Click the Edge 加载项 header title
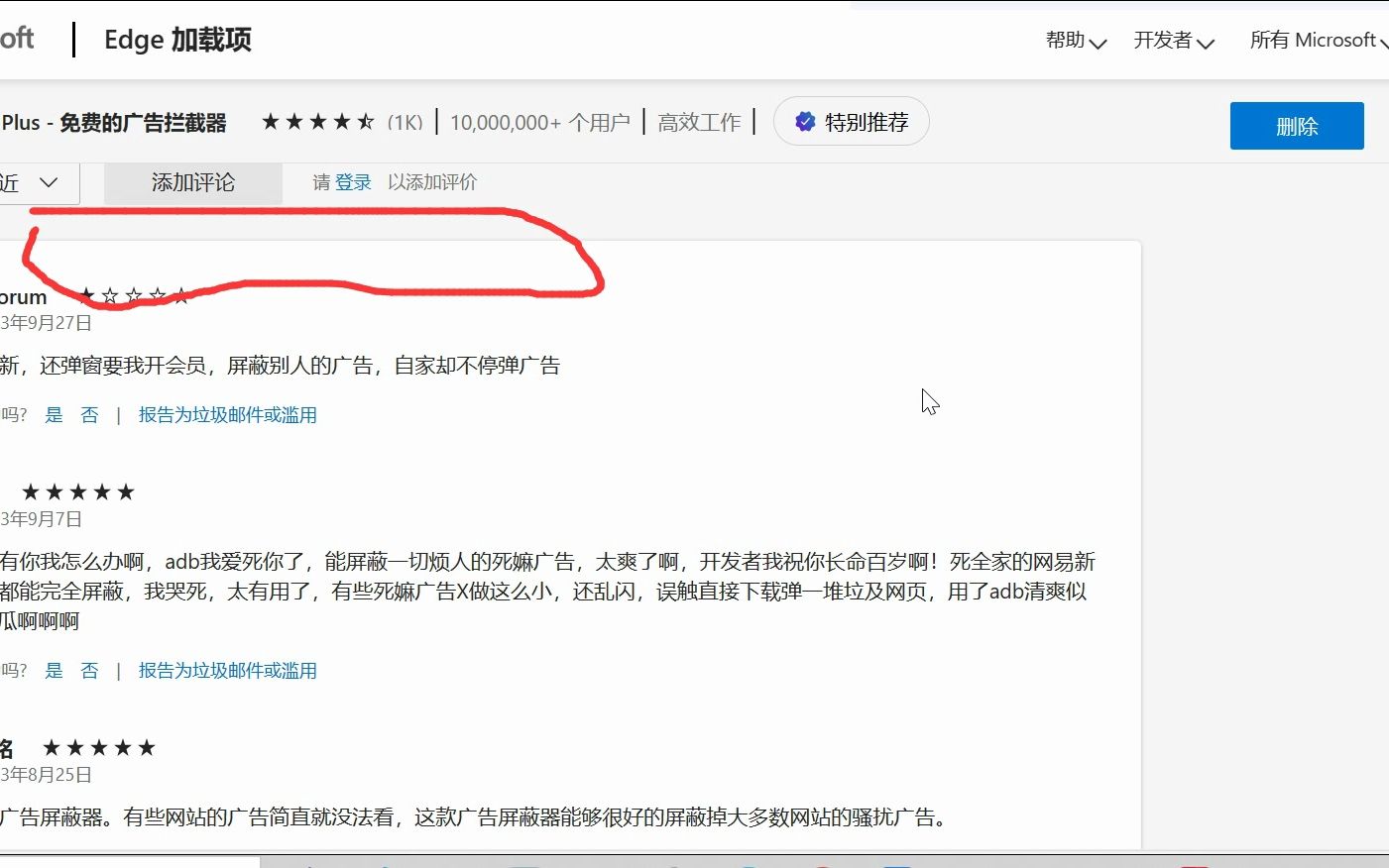1389x868 pixels. coord(177,40)
